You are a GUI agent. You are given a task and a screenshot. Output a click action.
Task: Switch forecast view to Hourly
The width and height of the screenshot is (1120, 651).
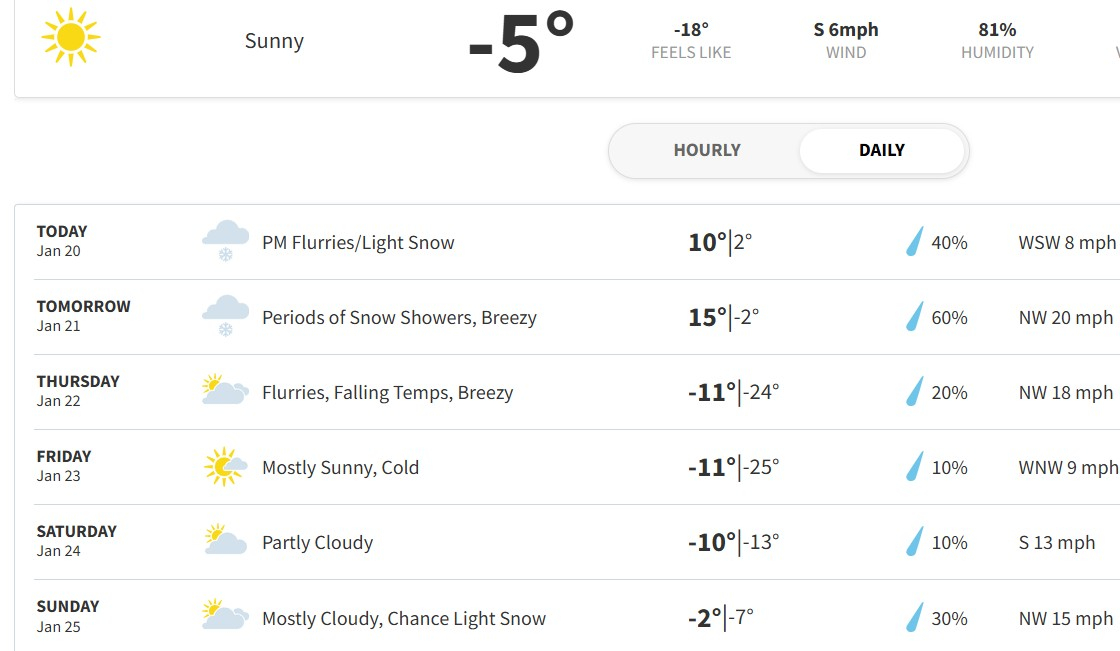coord(706,150)
